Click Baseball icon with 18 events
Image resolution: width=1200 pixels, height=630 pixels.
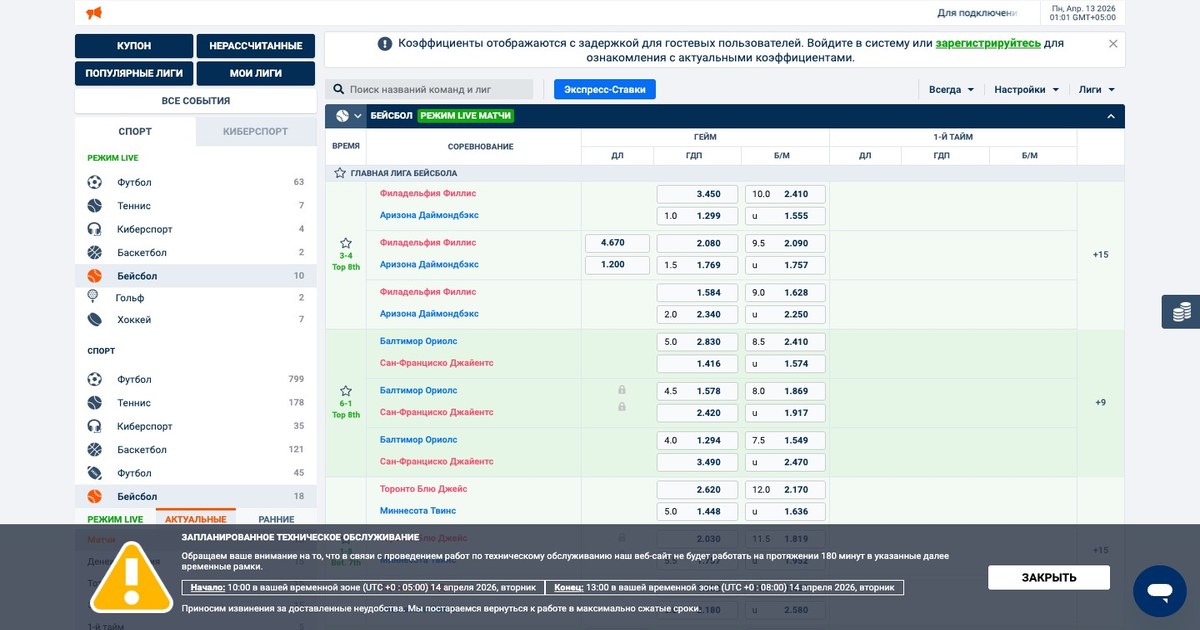(x=95, y=497)
